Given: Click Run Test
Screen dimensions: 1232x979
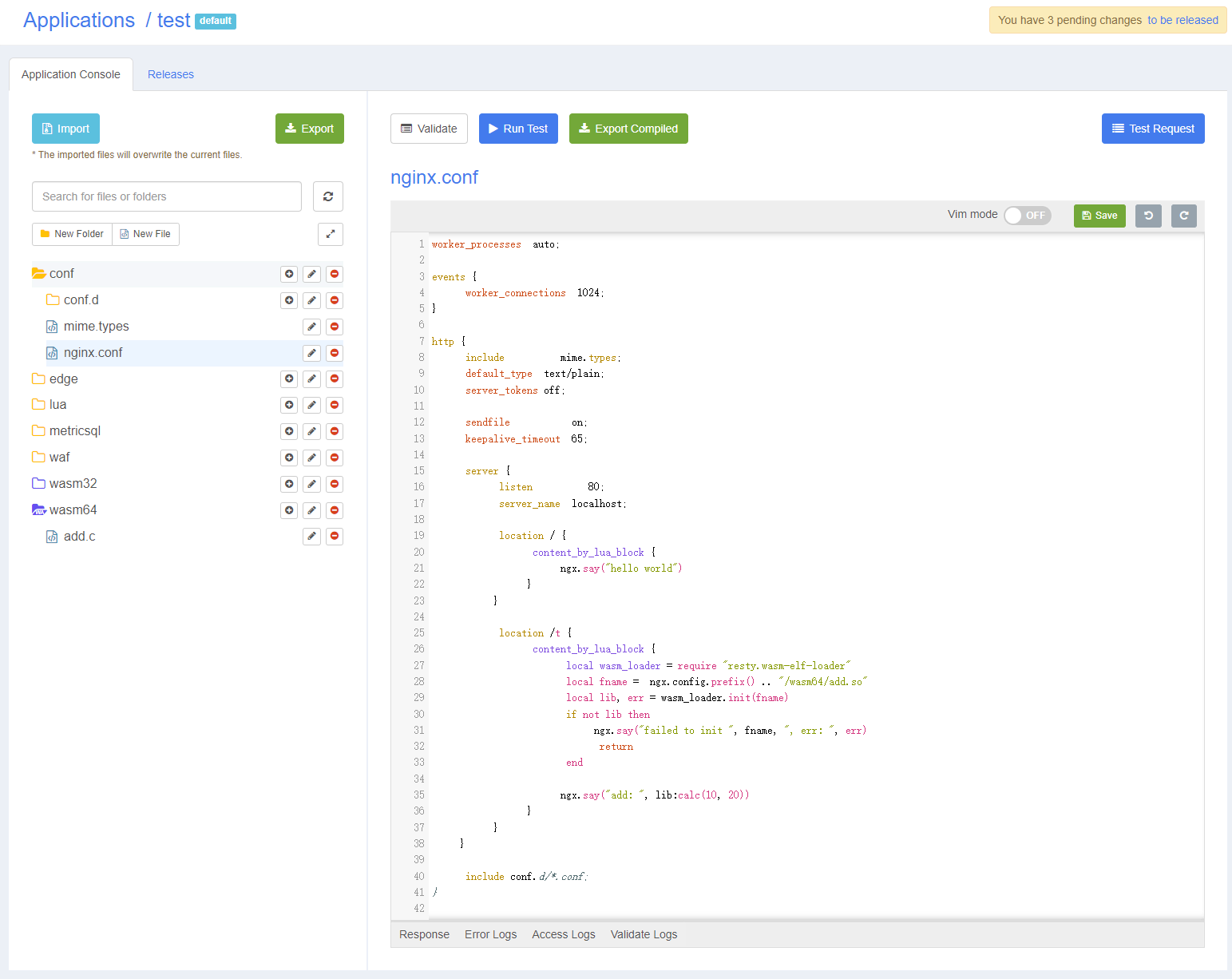Looking at the screenshot, I should (x=518, y=129).
